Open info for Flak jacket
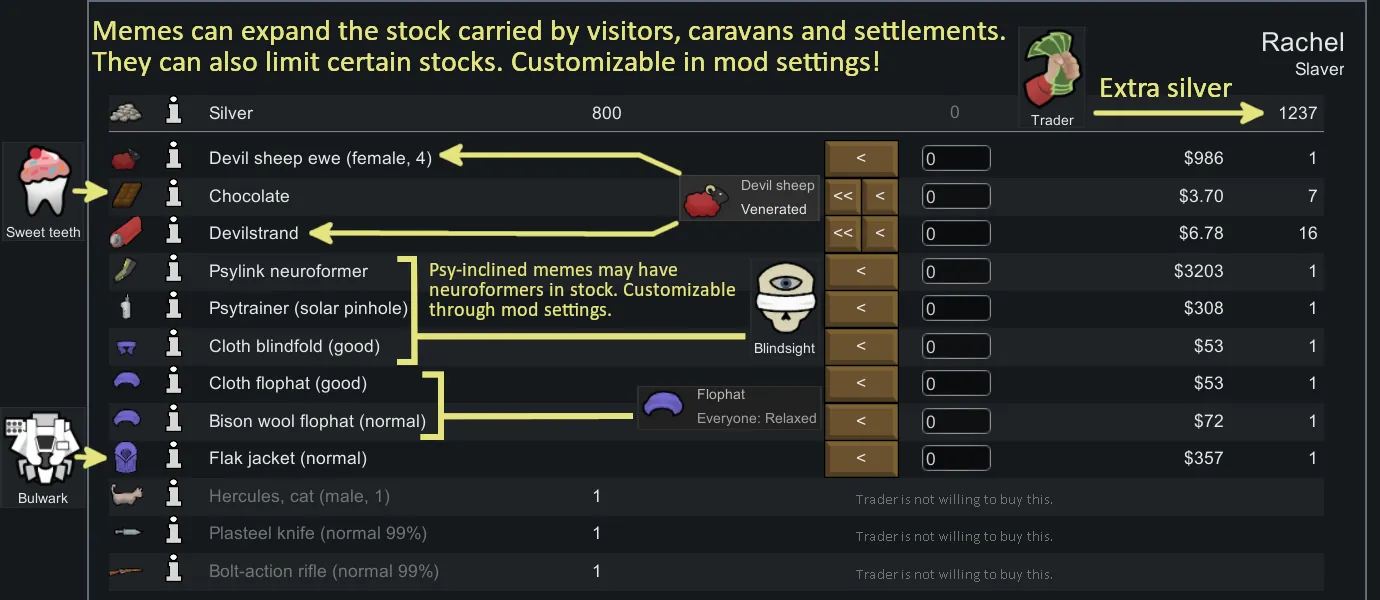Viewport: 1380px width, 600px height. coord(174,459)
